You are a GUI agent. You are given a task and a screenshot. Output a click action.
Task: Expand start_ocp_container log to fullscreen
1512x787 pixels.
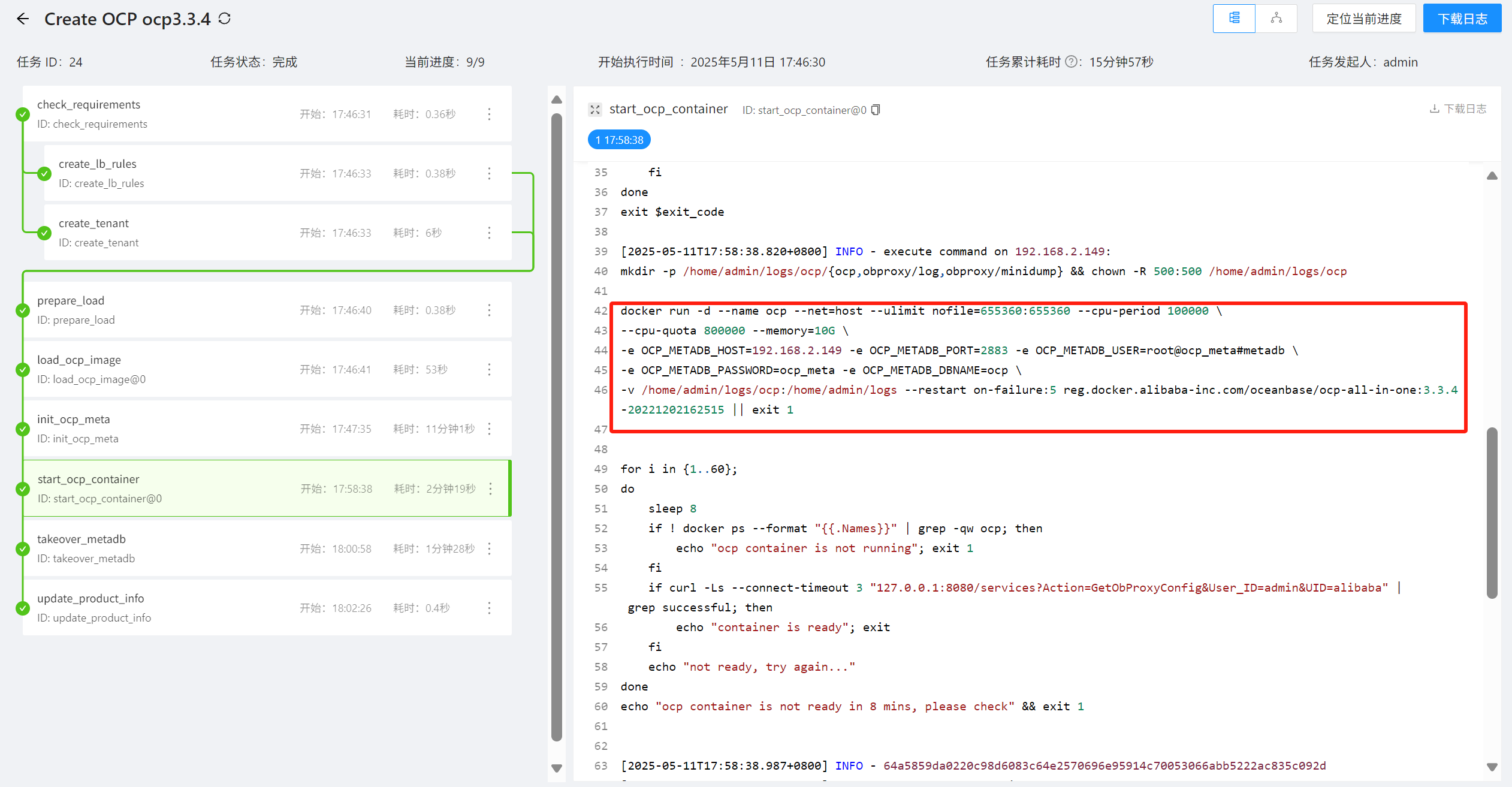594,110
